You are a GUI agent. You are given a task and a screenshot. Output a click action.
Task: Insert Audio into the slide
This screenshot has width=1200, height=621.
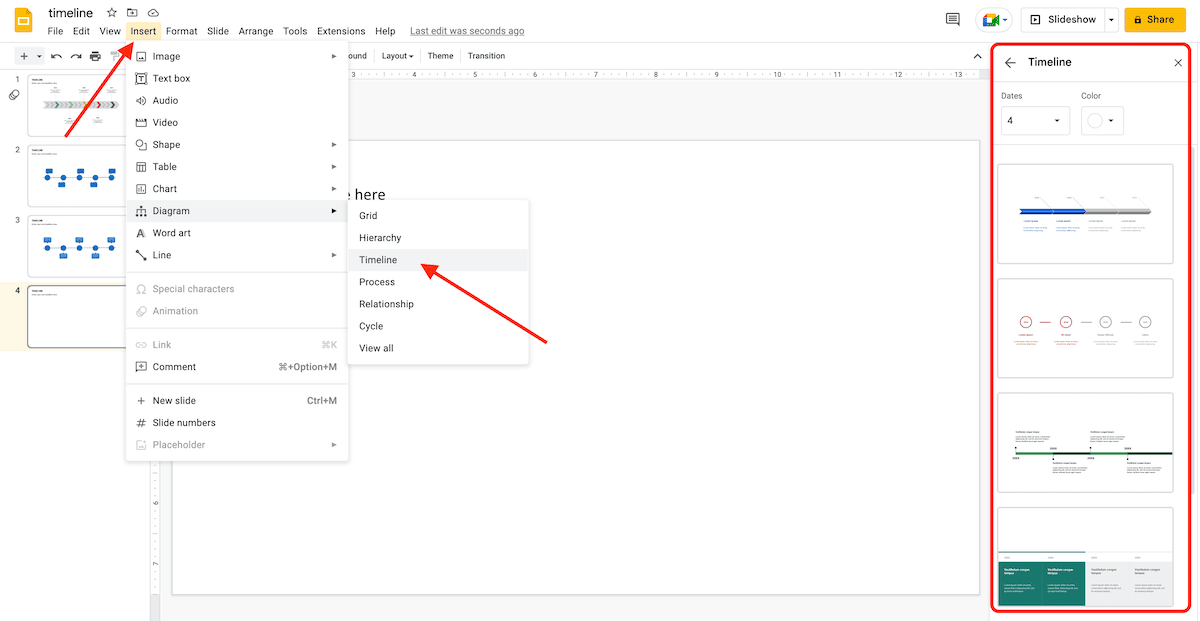(166, 100)
